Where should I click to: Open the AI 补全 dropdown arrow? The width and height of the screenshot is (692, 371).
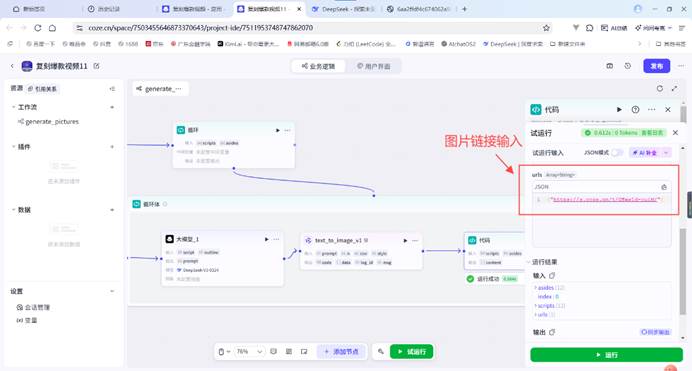[666, 153]
